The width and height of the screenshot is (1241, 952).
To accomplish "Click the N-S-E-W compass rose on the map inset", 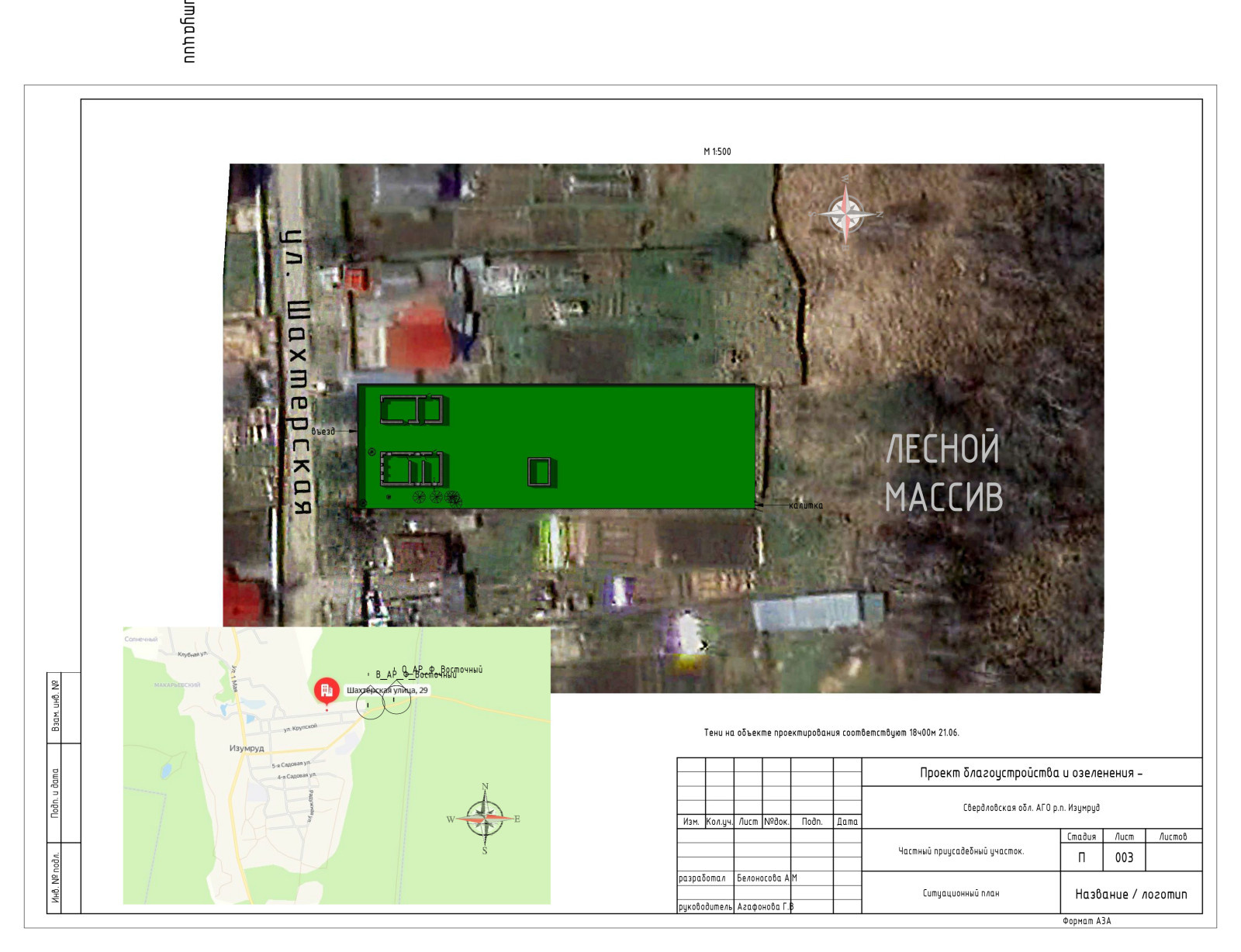I will (x=484, y=819).
